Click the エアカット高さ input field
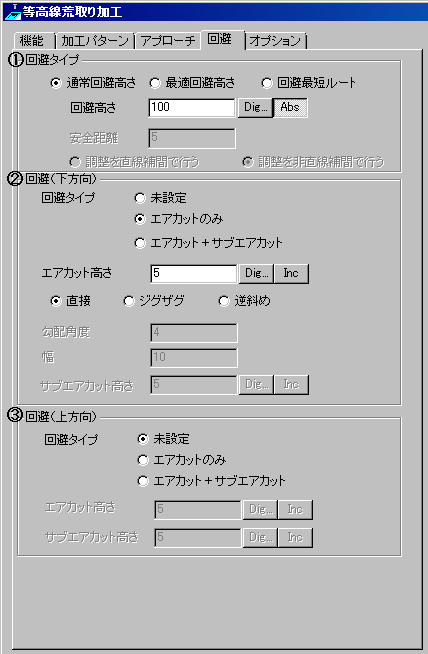 tap(194, 274)
